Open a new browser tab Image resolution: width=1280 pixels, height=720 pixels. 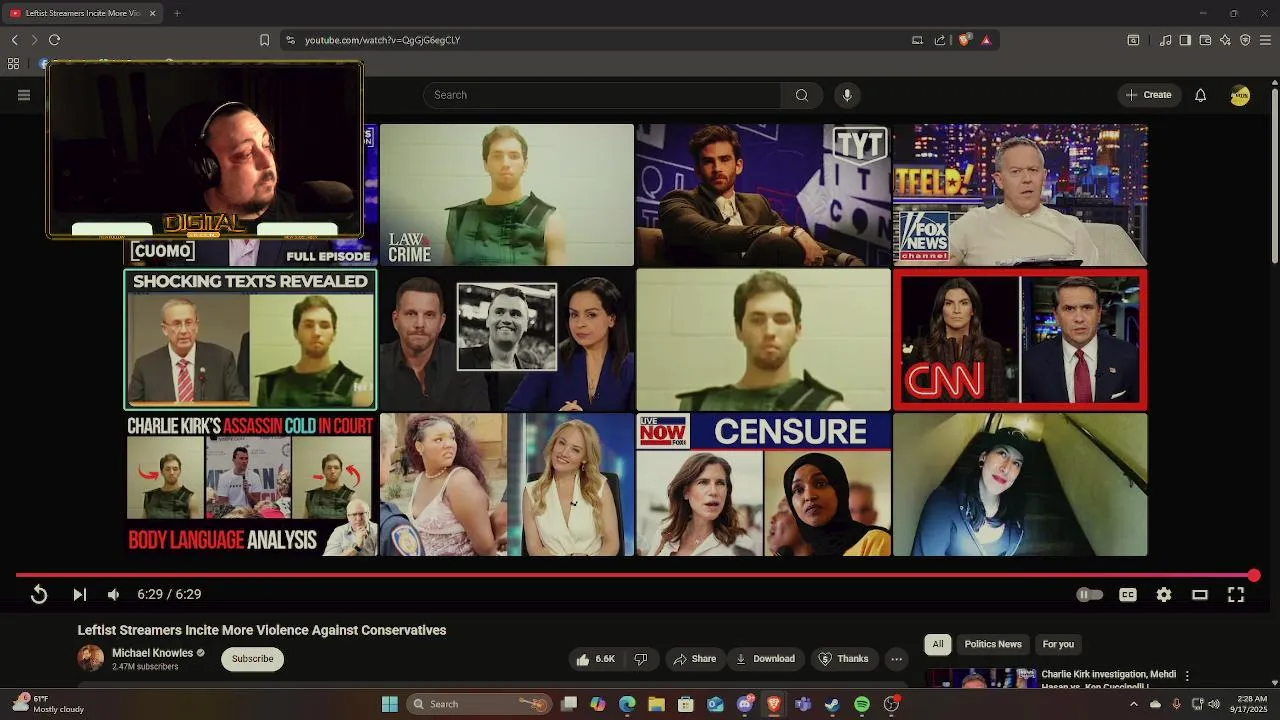[177, 13]
